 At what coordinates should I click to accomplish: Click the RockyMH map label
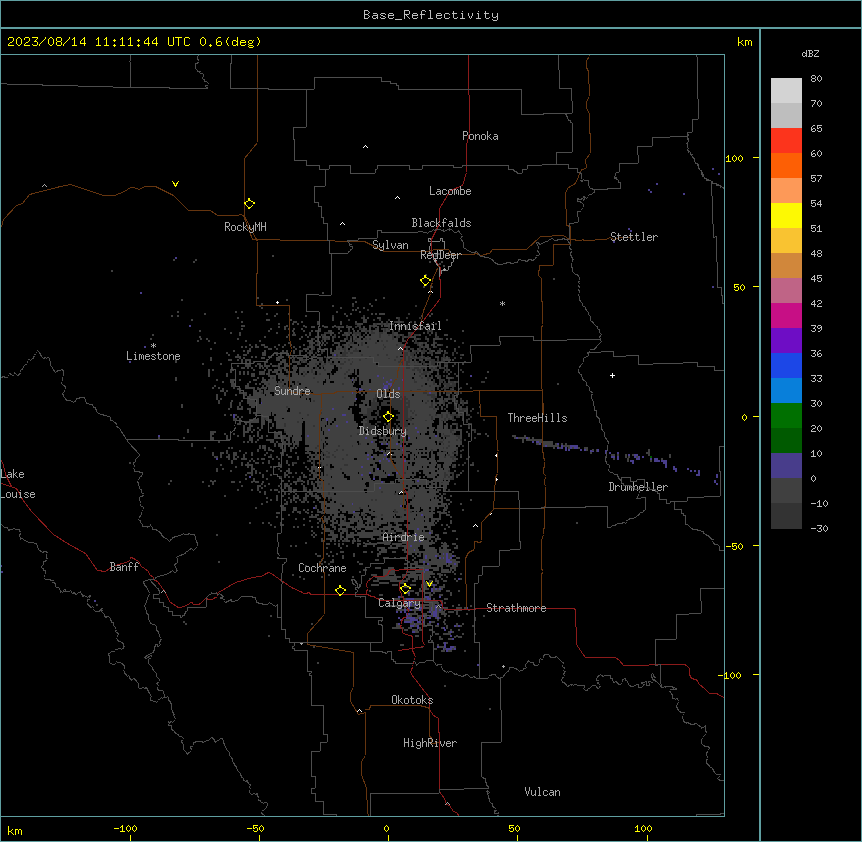(245, 227)
